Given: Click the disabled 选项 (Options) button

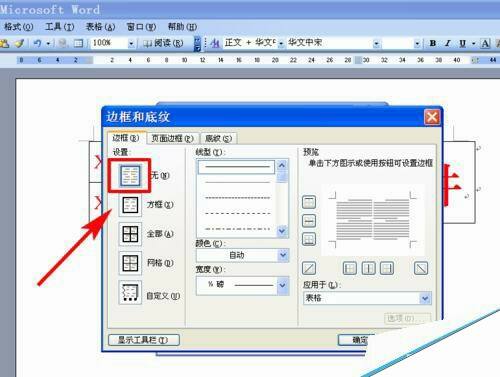Looking at the screenshot, I should 407,318.
